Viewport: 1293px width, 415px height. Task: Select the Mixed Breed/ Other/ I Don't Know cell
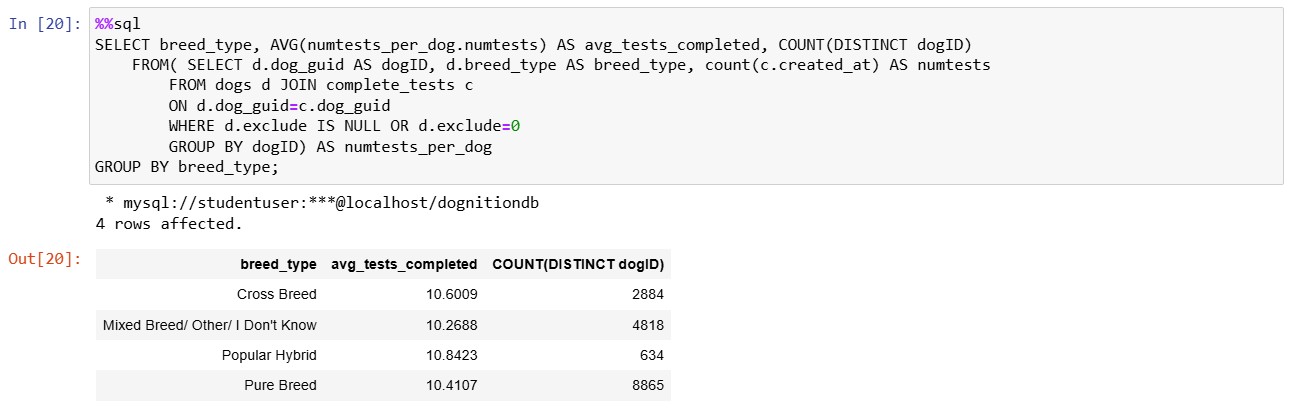[x=210, y=325]
